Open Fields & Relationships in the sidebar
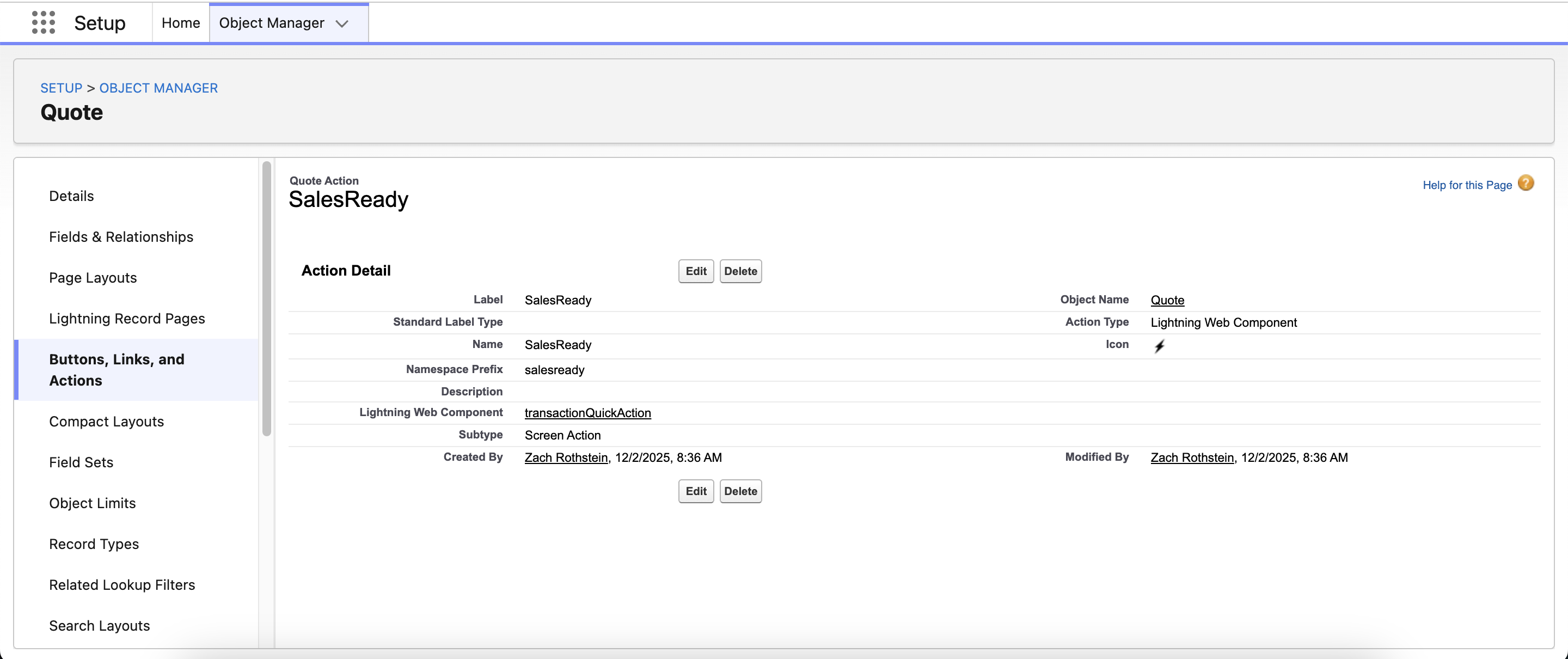Image resolution: width=1568 pixels, height=659 pixels. pyautogui.click(x=121, y=237)
